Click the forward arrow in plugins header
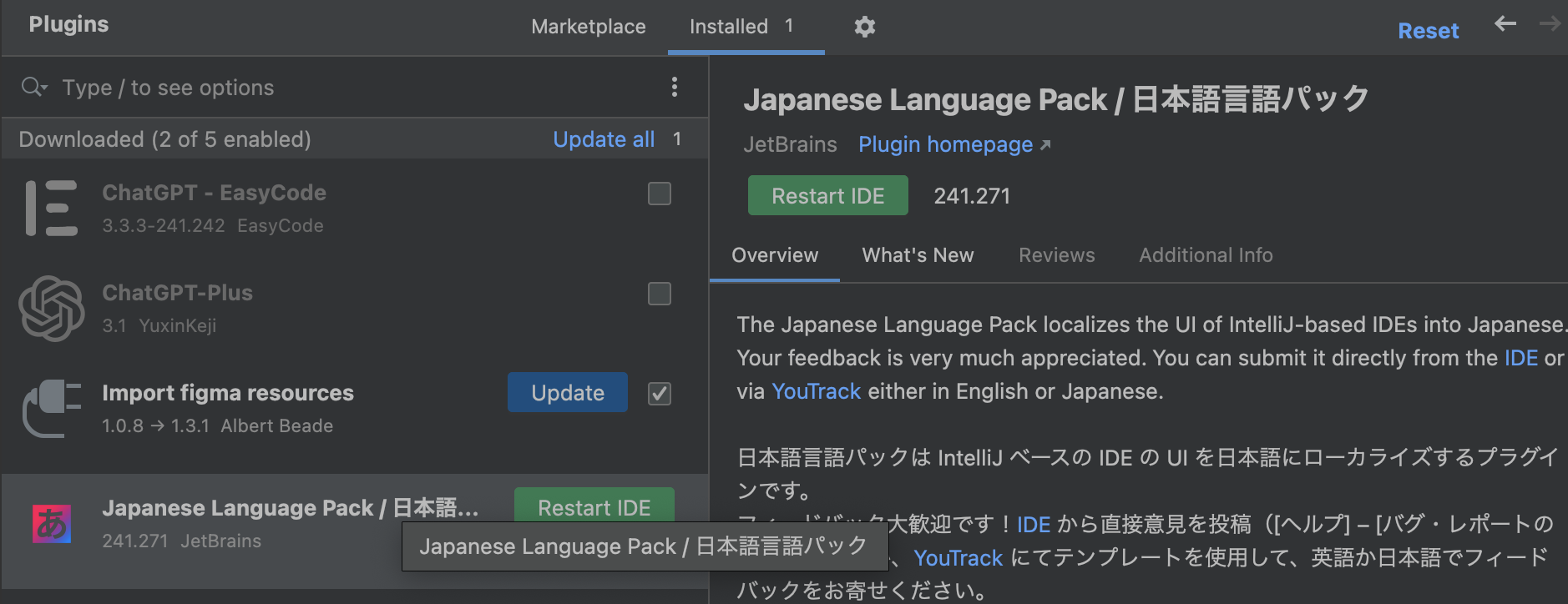The image size is (1568, 604). point(1550,23)
